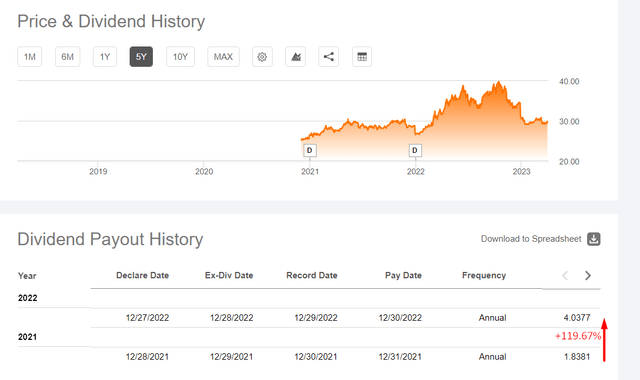Screen dimensions: 640x380
Task: Click ex-div date 12/28/2022
Action: coord(231,318)
